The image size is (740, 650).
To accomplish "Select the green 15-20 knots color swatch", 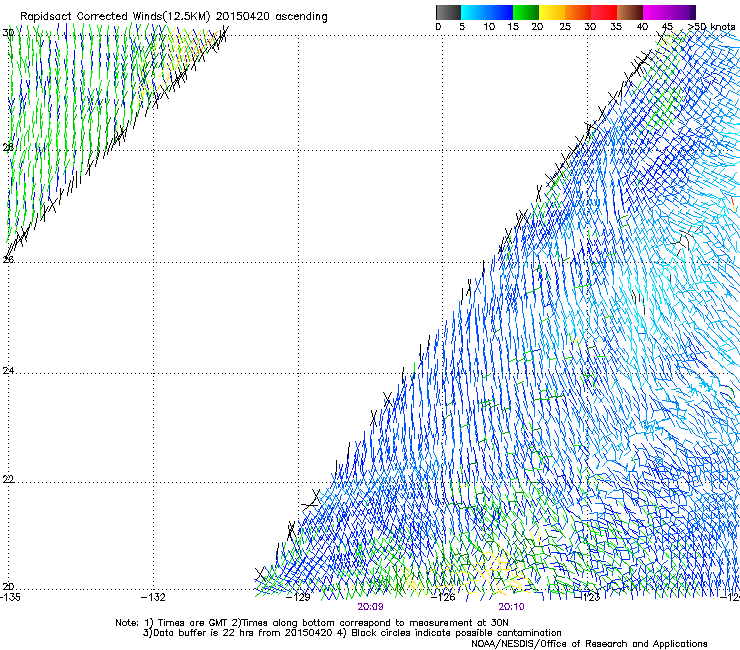I will [x=526, y=12].
